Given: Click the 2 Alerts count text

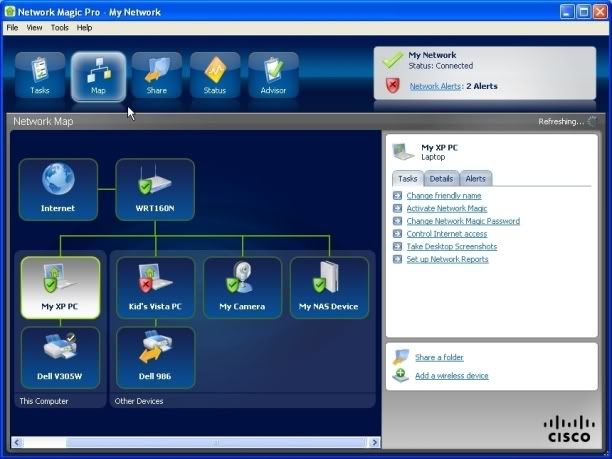Looking at the screenshot, I should click(x=482, y=86).
